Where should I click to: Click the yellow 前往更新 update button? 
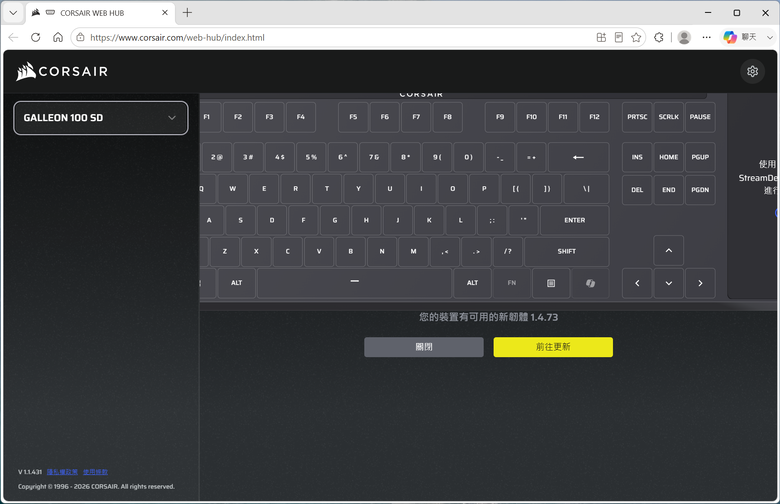pyautogui.click(x=553, y=347)
